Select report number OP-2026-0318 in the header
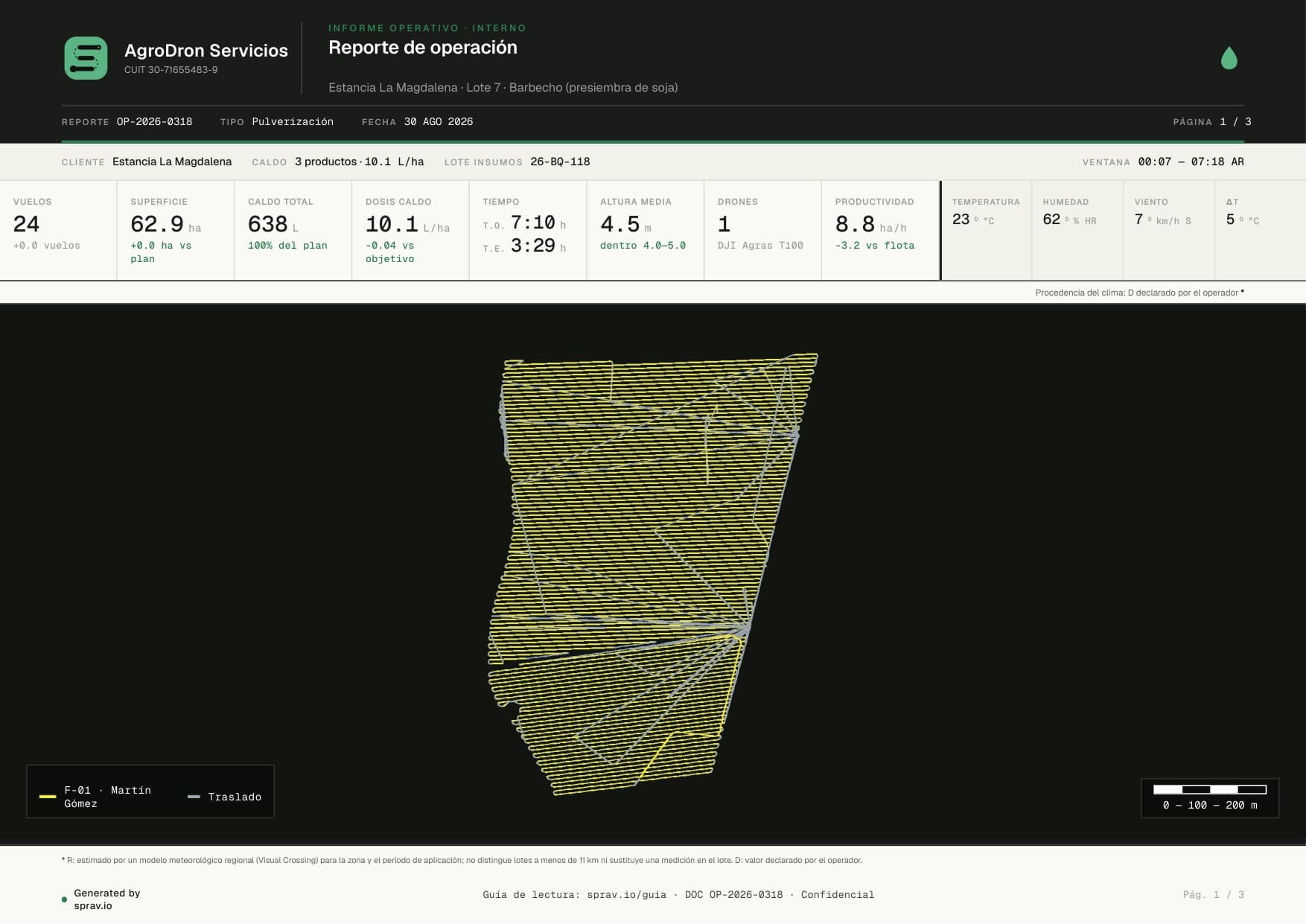 154,121
